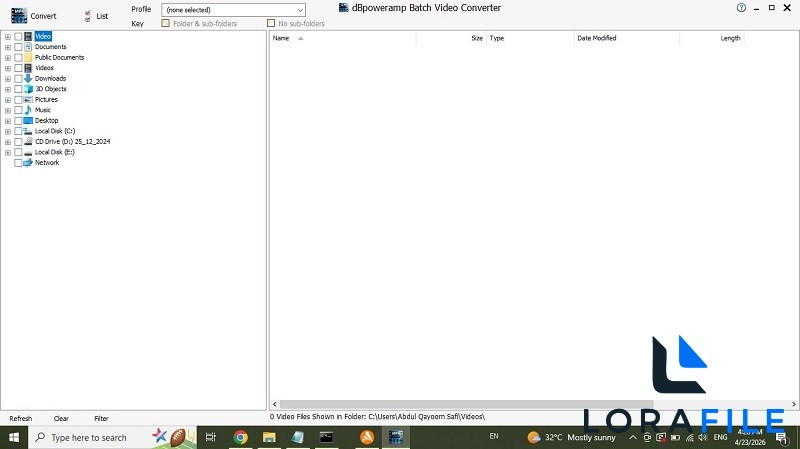Click the Refresh button
Image resolution: width=800 pixels, height=449 pixels.
point(20,418)
